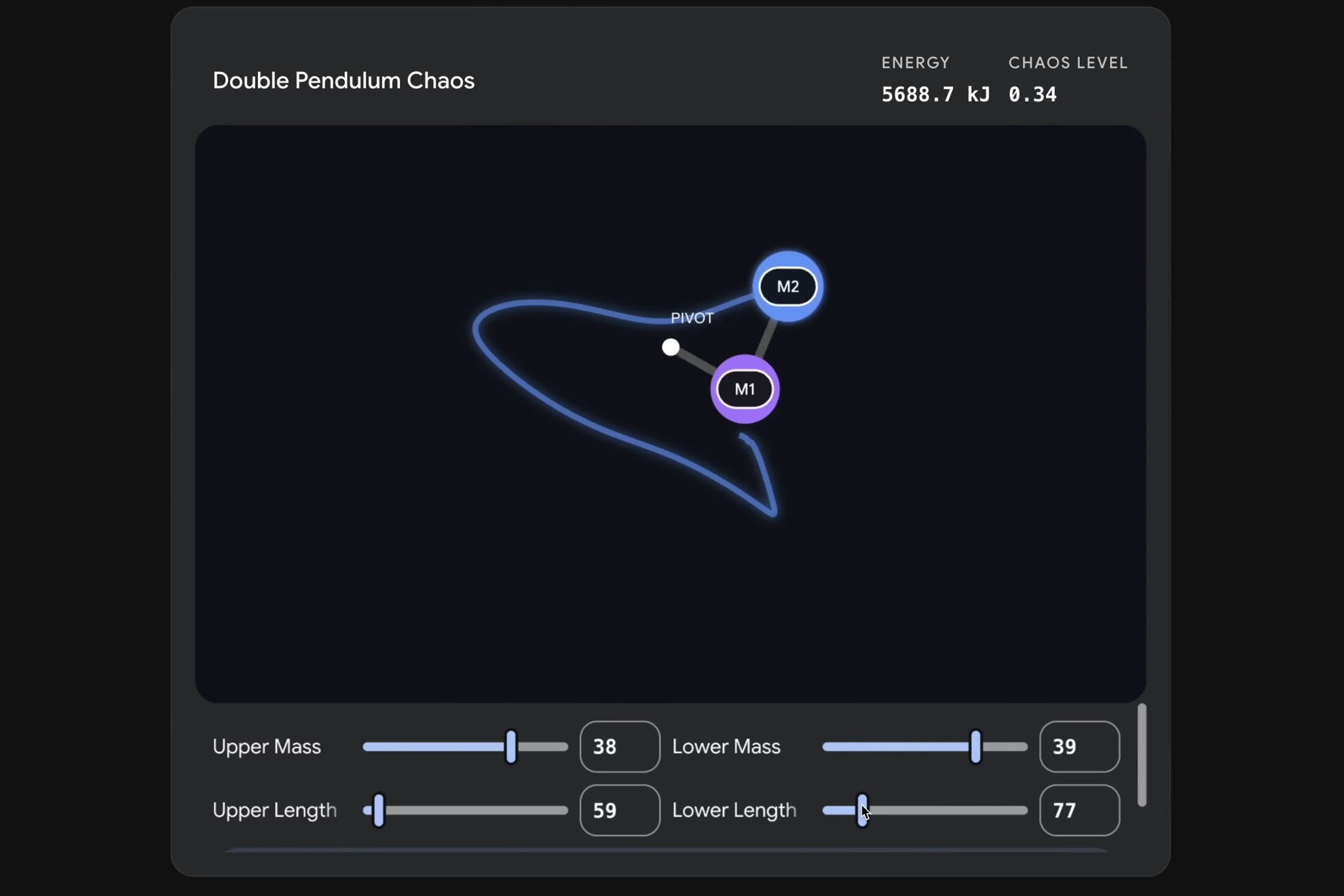Click the Lower Length slider handle
The width and height of the screenshot is (1344, 896).
861,810
